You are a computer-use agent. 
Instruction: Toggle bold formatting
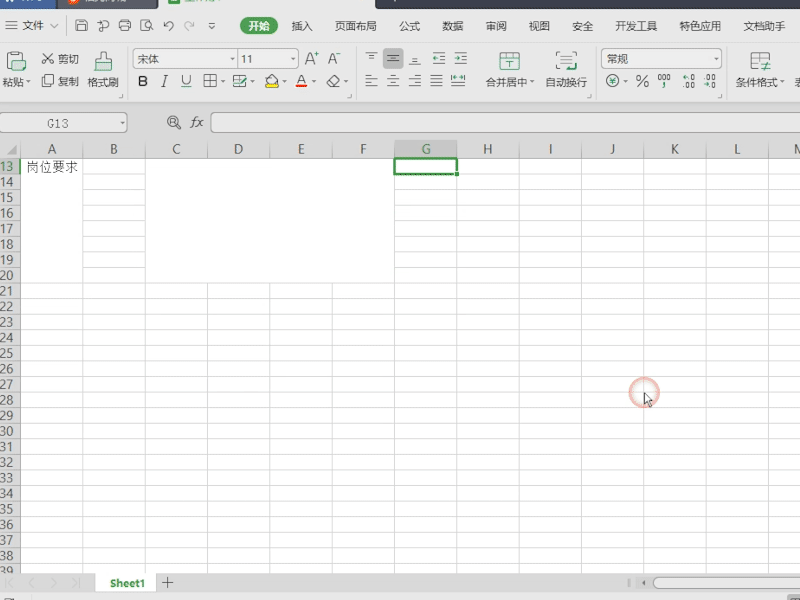coord(143,81)
